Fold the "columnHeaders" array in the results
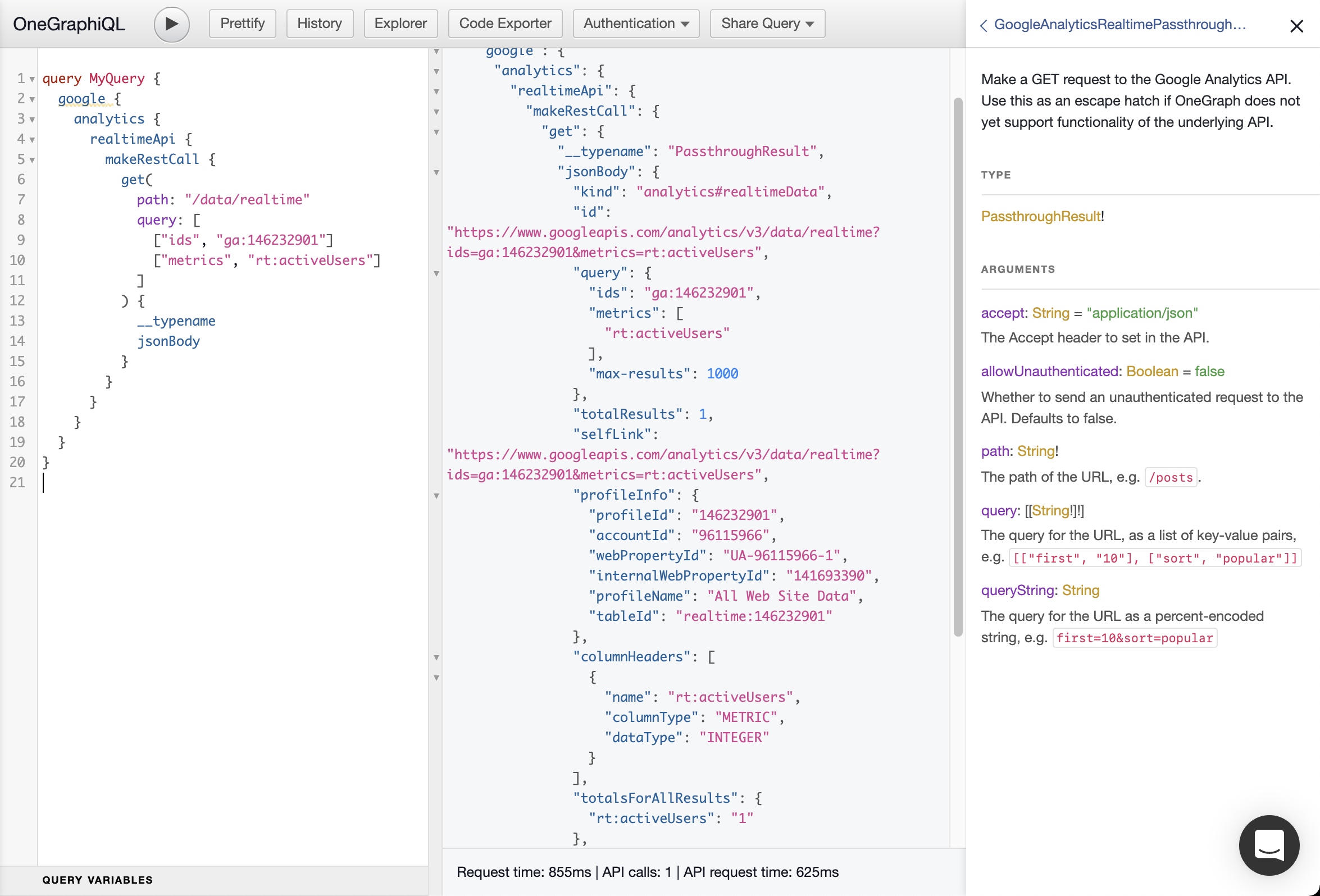The height and width of the screenshot is (896, 1320). point(437,657)
